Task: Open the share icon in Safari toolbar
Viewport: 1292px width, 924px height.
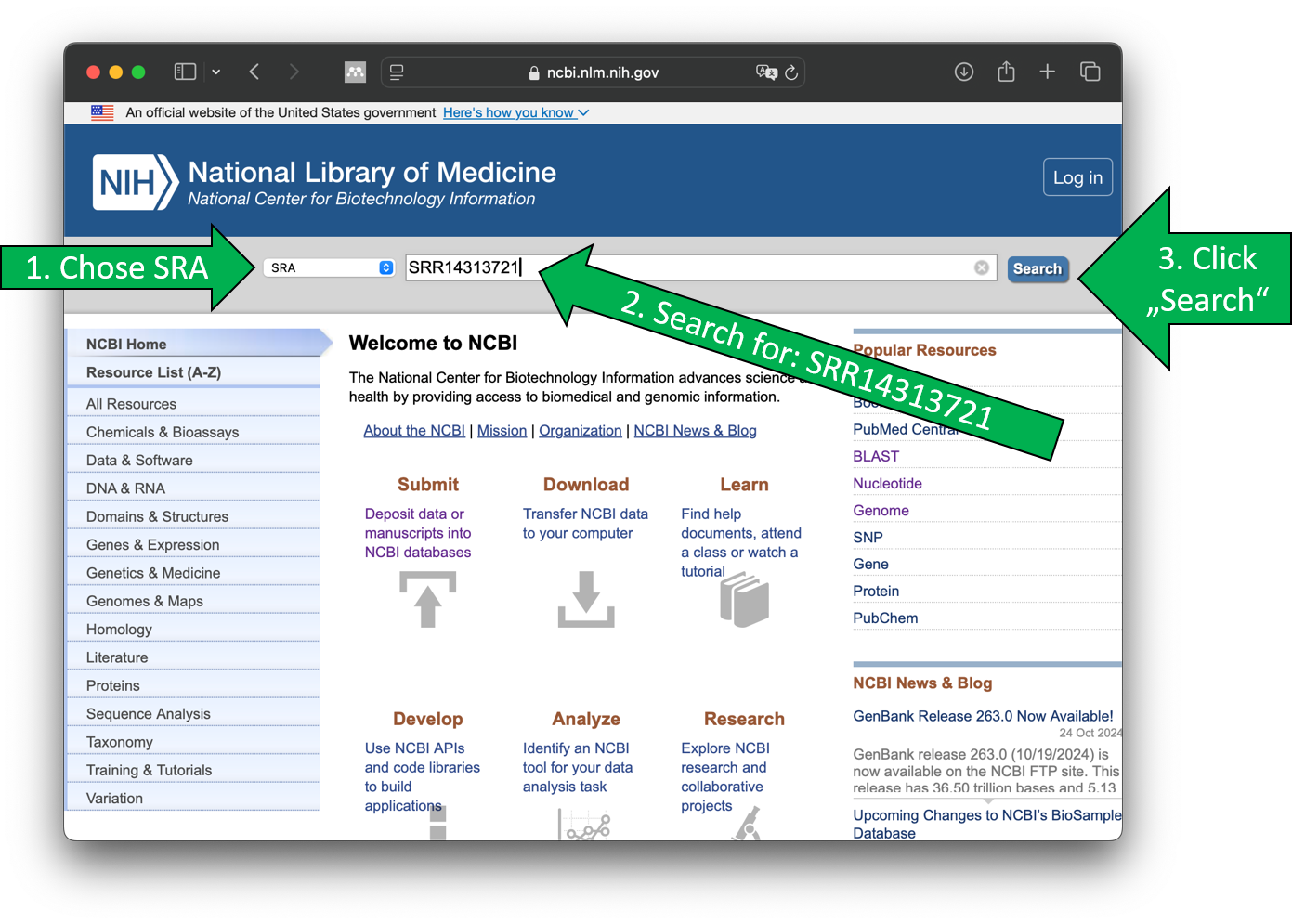Action: (1006, 72)
